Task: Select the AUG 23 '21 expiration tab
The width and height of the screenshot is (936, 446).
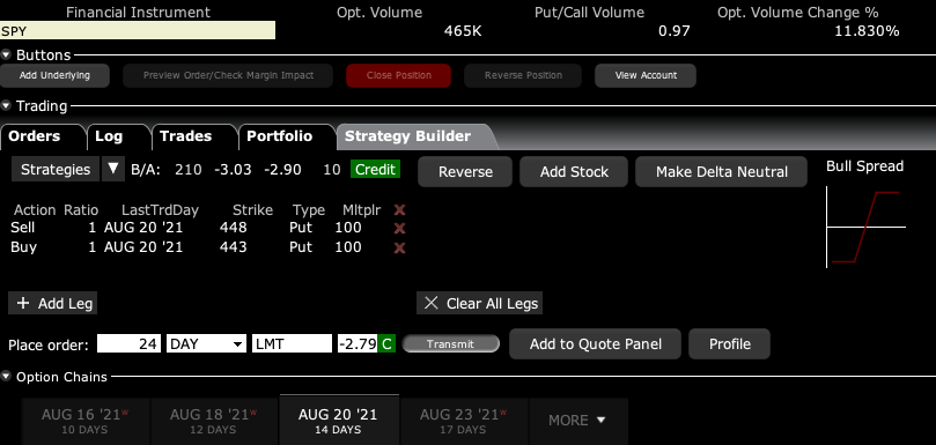Action: [x=463, y=420]
